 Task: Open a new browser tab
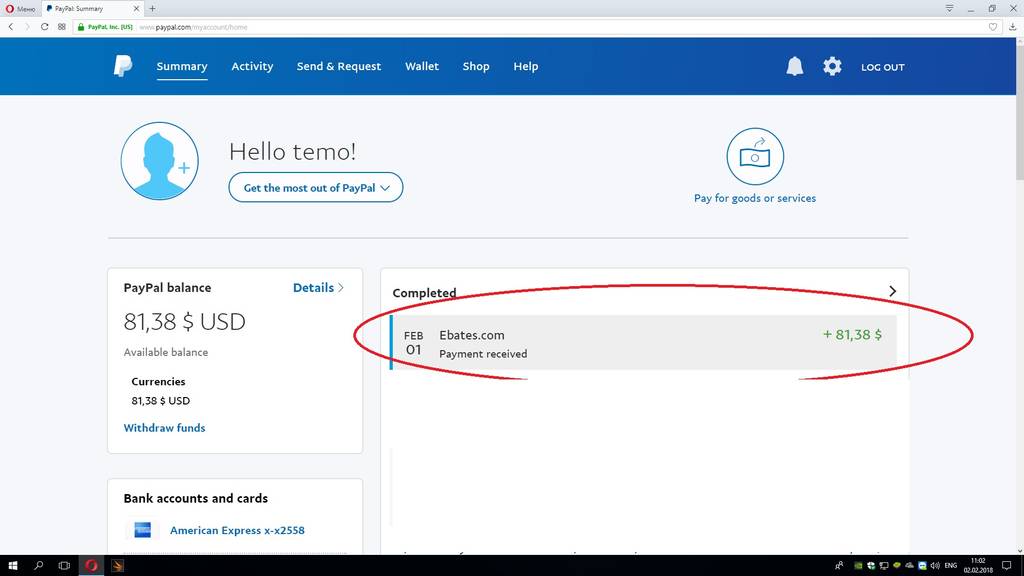pos(152,8)
